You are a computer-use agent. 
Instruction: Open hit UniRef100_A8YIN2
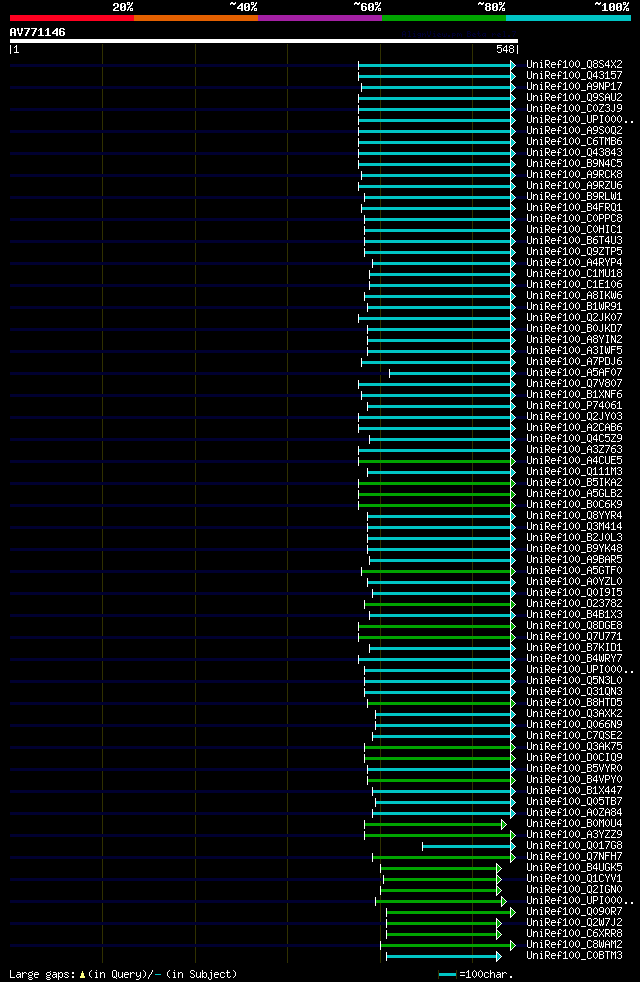point(574,339)
